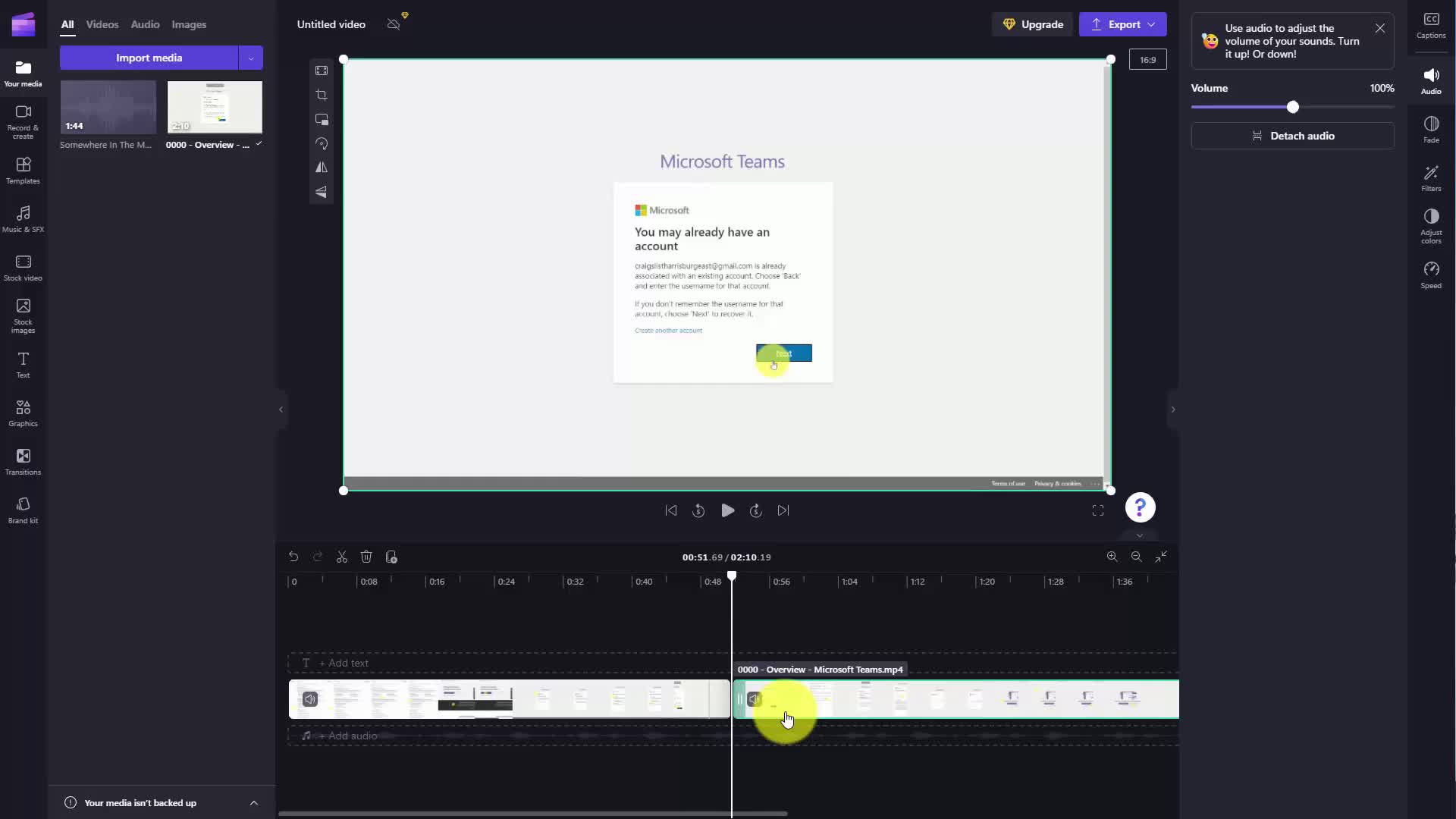Zoom in on the timeline
This screenshot has width=1456, height=819.
pos(1112,557)
